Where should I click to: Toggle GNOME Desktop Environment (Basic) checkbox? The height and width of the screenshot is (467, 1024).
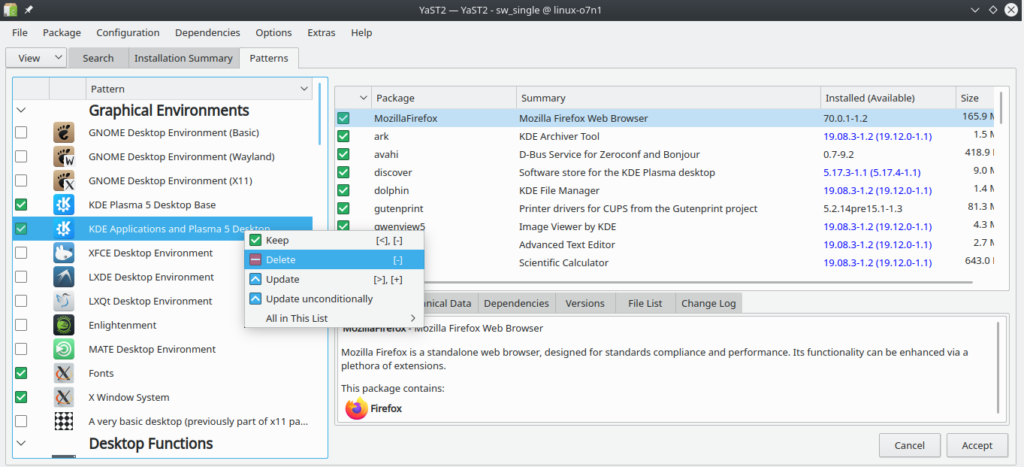coord(21,133)
